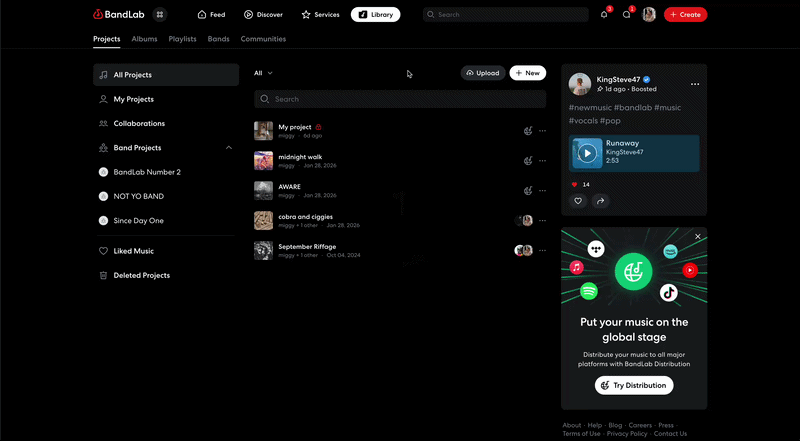This screenshot has height=441, width=800.
Task: Like KingSteve47's post with heart button
Action: pos(578,201)
